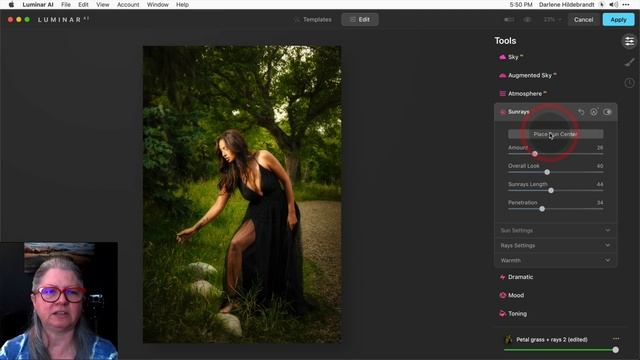
Task: Switch to the Edit tab
Action: tap(360, 20)
